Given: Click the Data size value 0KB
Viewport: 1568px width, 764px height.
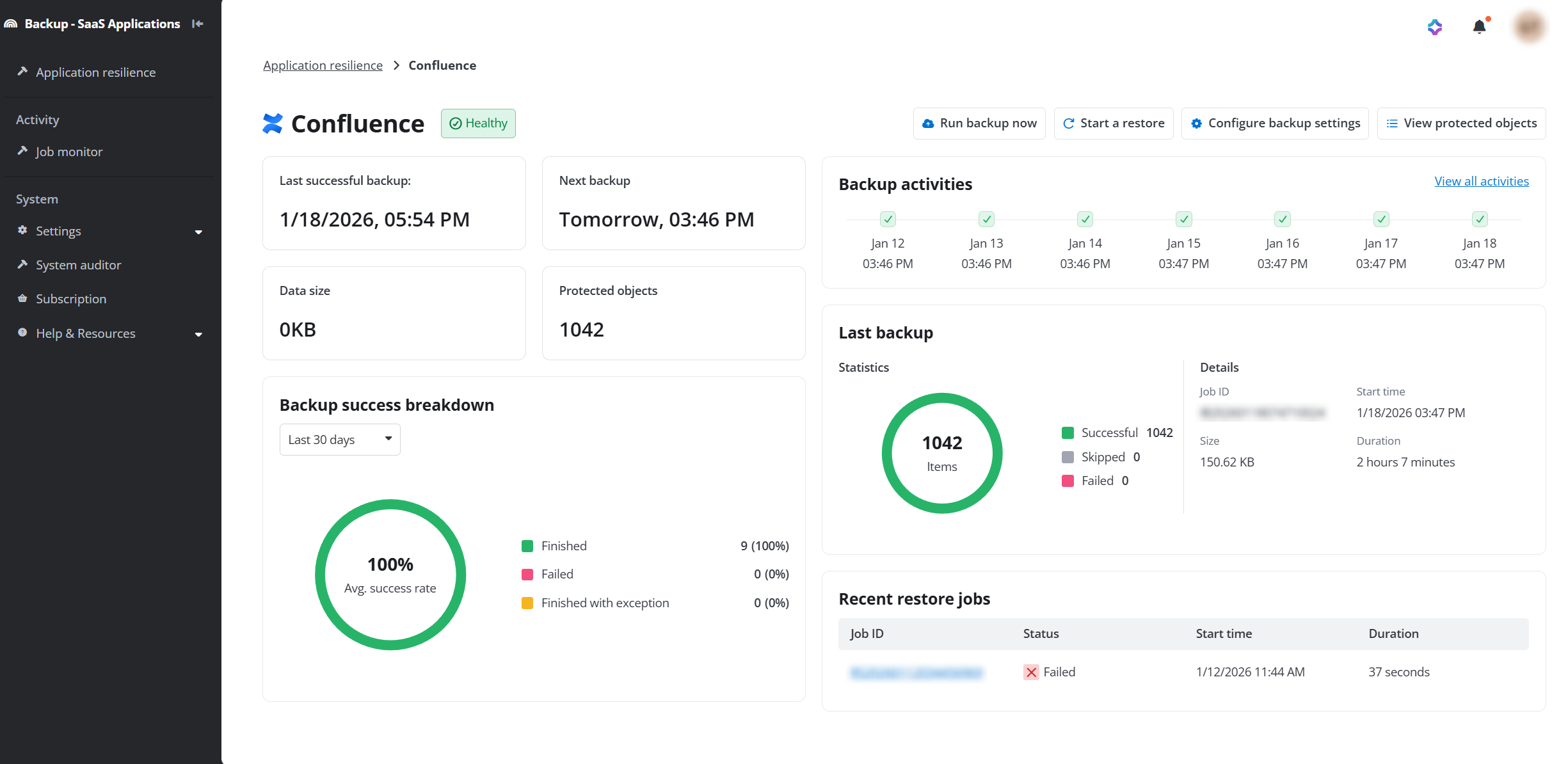Looking at the screenshot, I should [298, 330].
